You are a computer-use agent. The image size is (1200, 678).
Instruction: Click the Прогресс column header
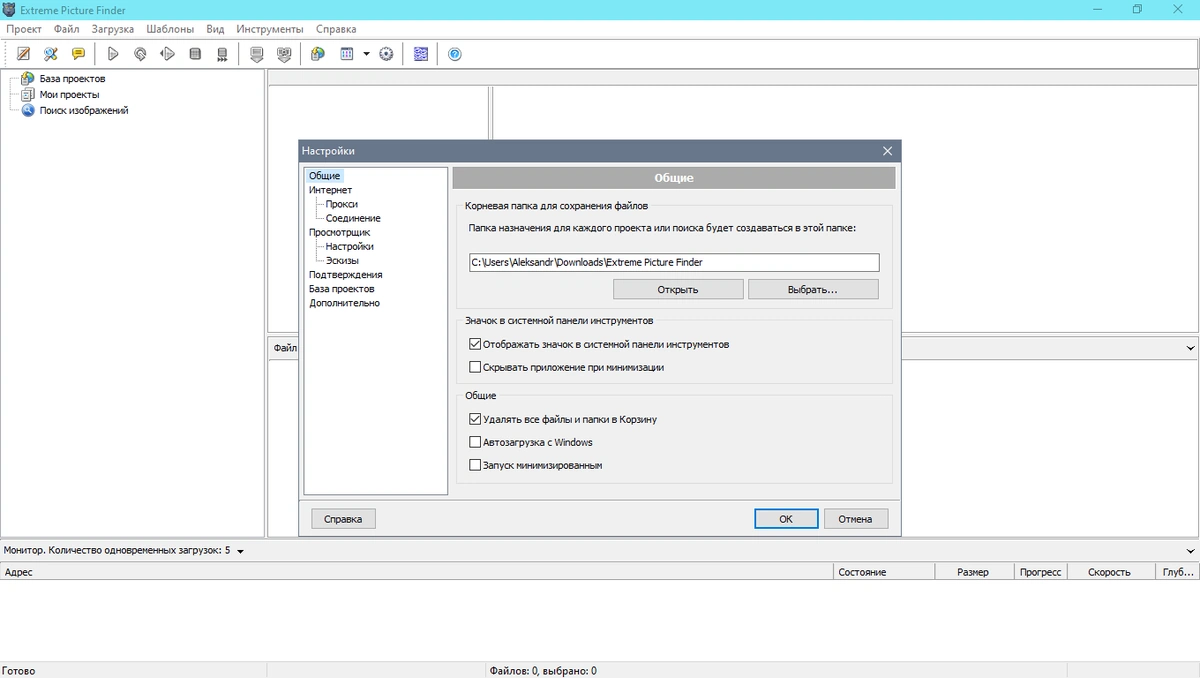click(1040, 572)
